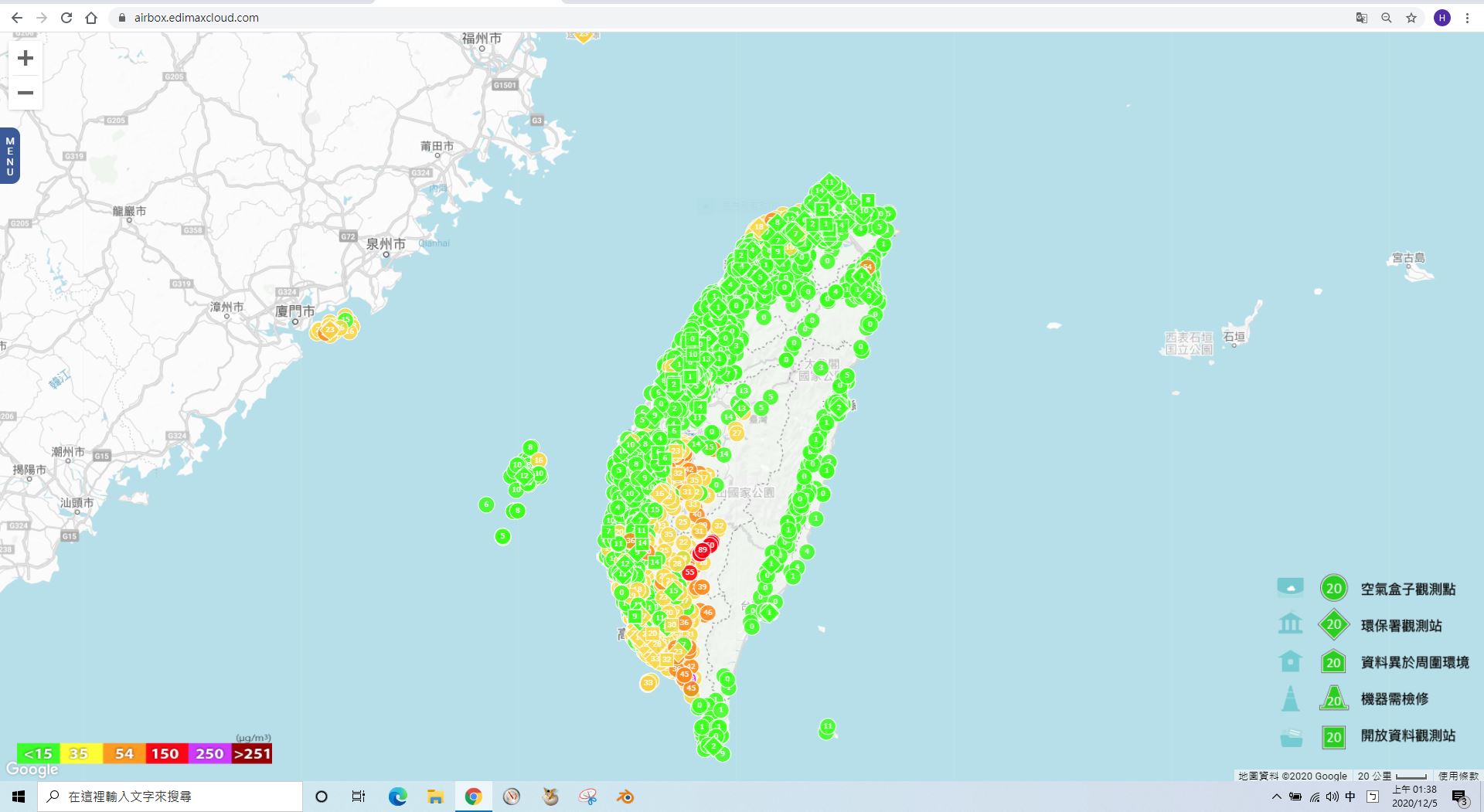Click the diamond 20 marker in the legend
Image resolution: width=1484 pixels, height=812 pixels.
tap(1333, 624)
